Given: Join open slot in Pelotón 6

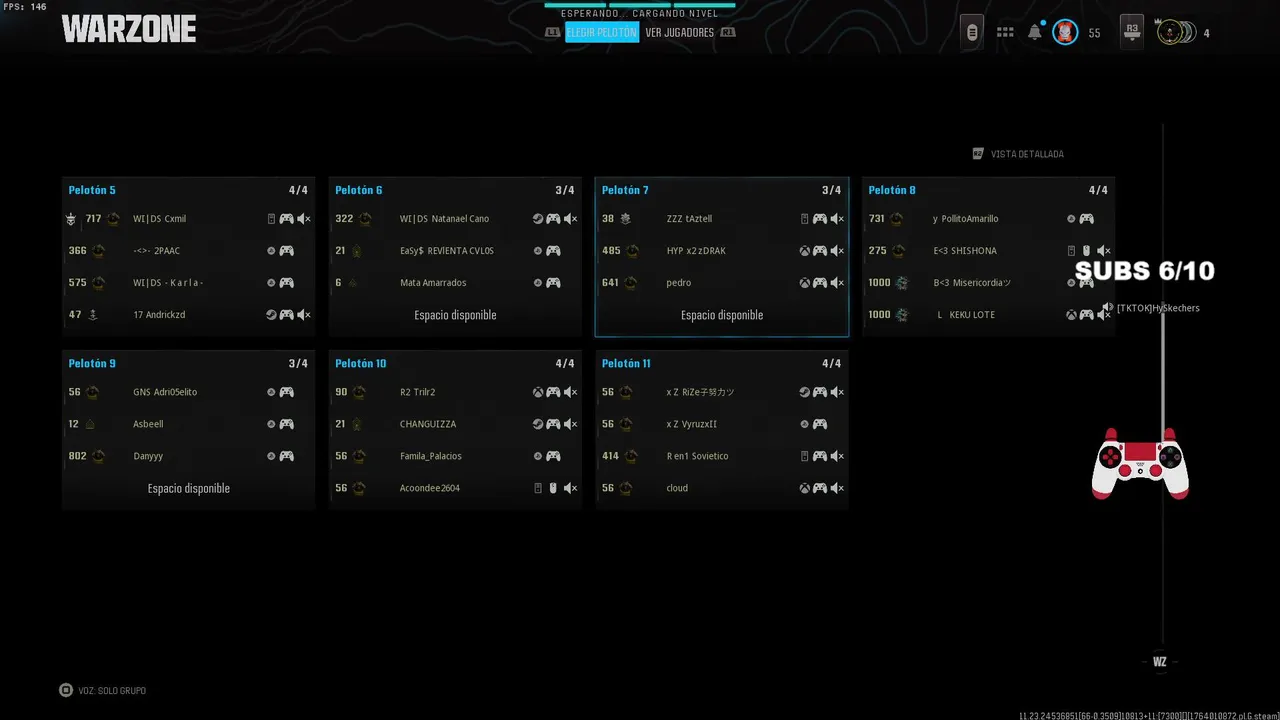Looking at the screenshot, I should click(455, 315).
